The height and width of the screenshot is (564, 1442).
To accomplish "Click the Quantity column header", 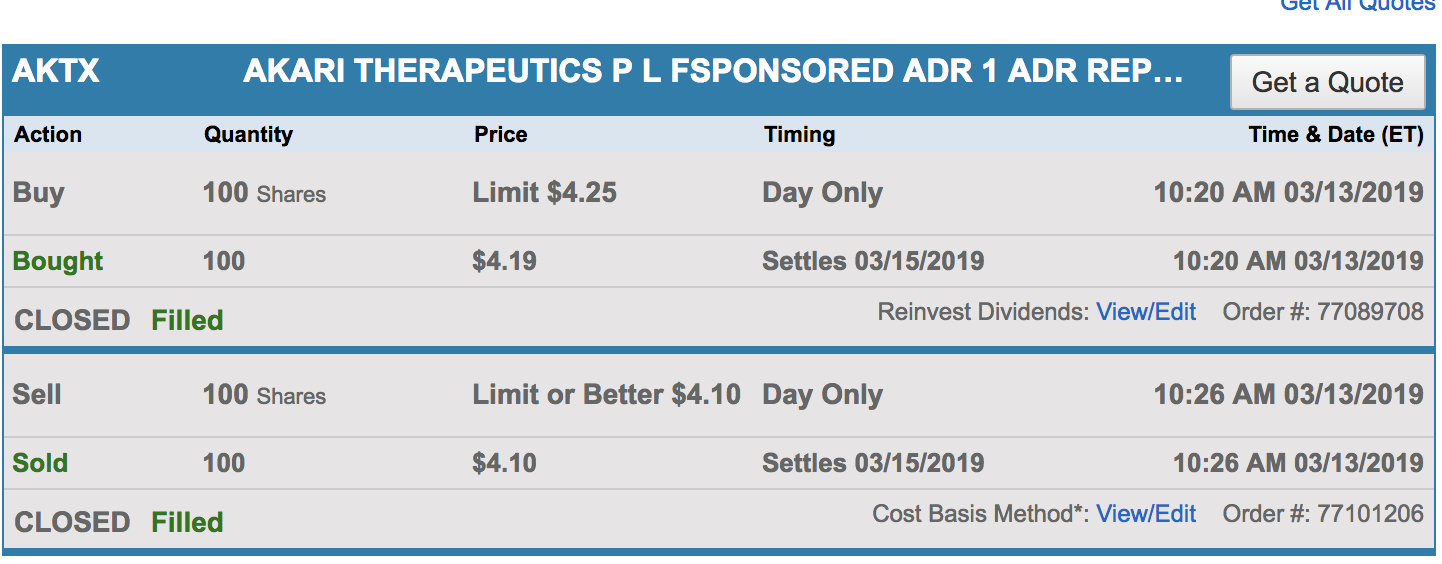I will [x=248, y=135].
